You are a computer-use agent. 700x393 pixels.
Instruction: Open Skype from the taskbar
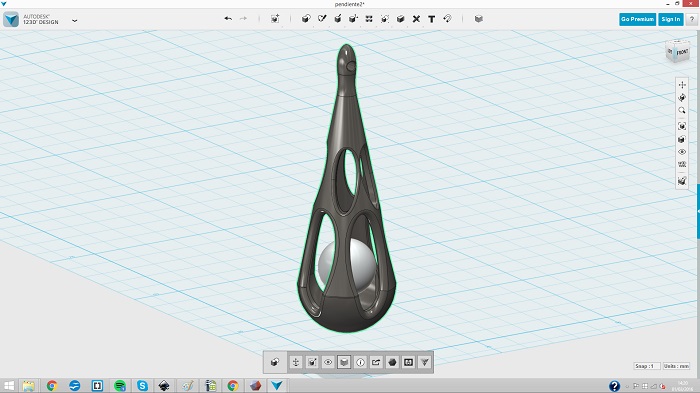[142, 385]
